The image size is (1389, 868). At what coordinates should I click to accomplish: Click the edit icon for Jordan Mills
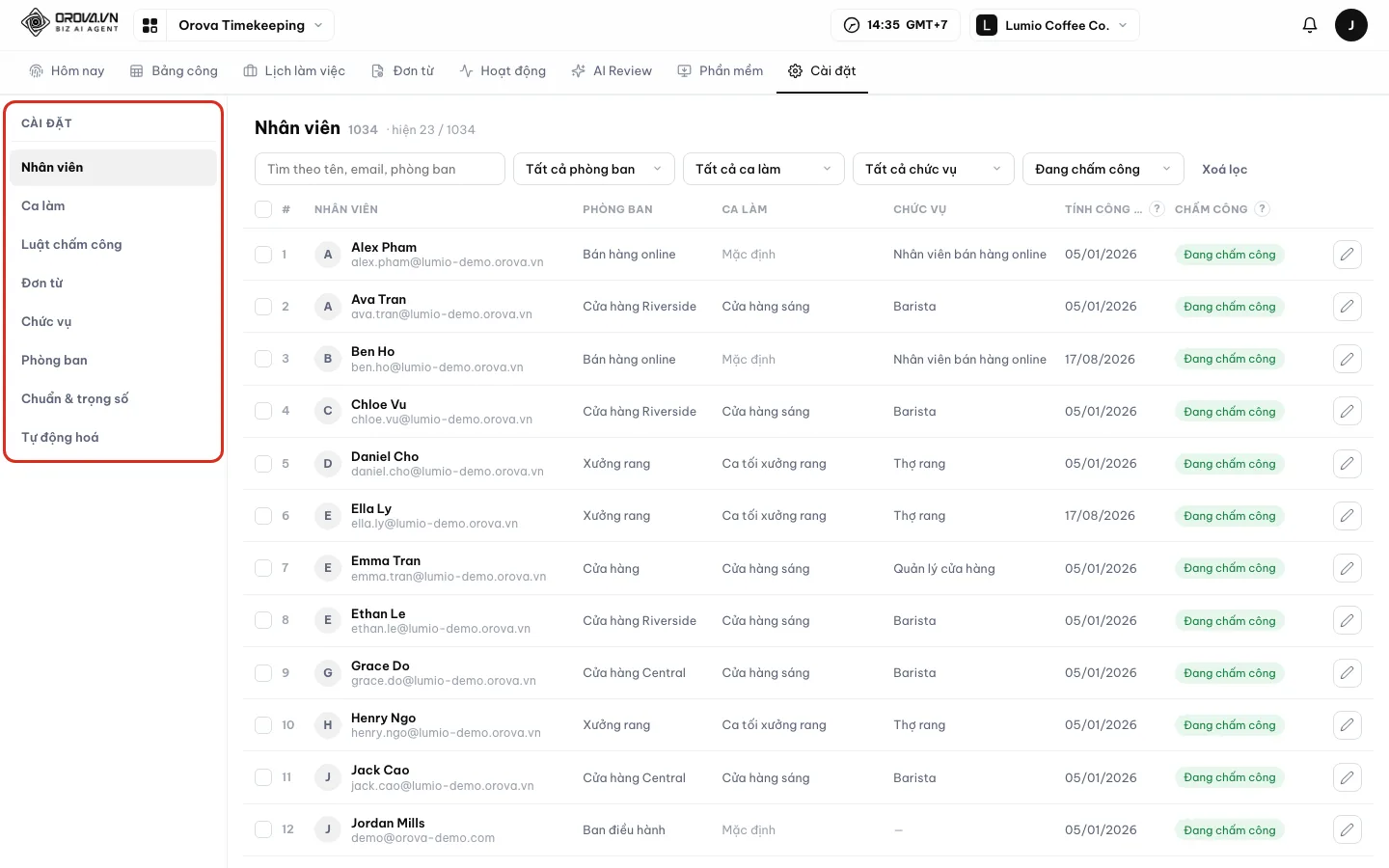1347,829
